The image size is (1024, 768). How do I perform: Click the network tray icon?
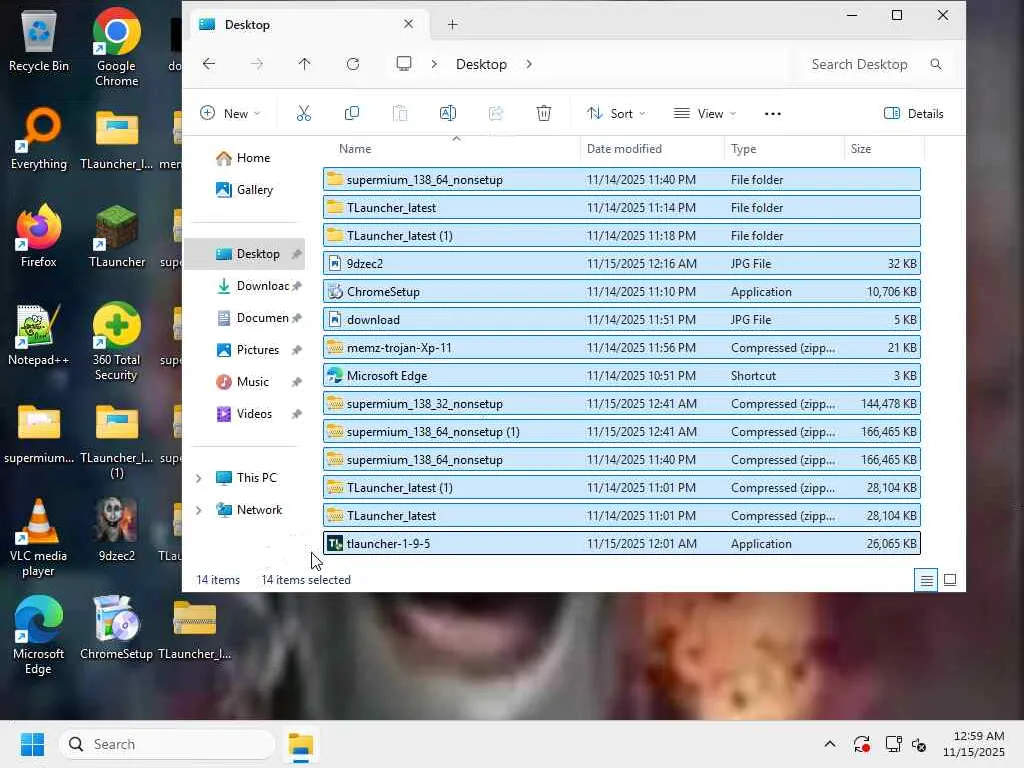tap(893, 744)
